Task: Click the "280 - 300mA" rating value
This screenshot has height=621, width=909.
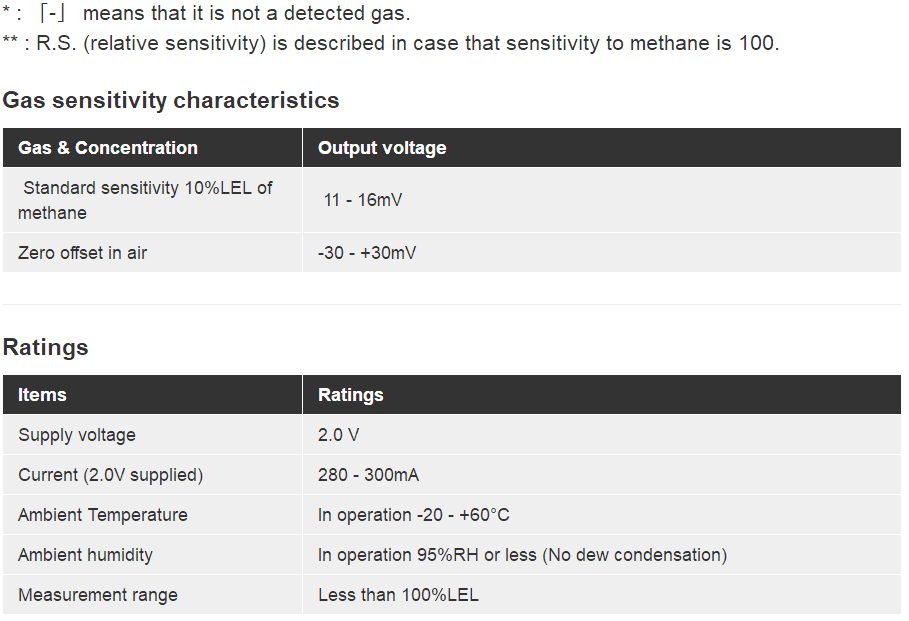Action: click(x=368, y=475)
